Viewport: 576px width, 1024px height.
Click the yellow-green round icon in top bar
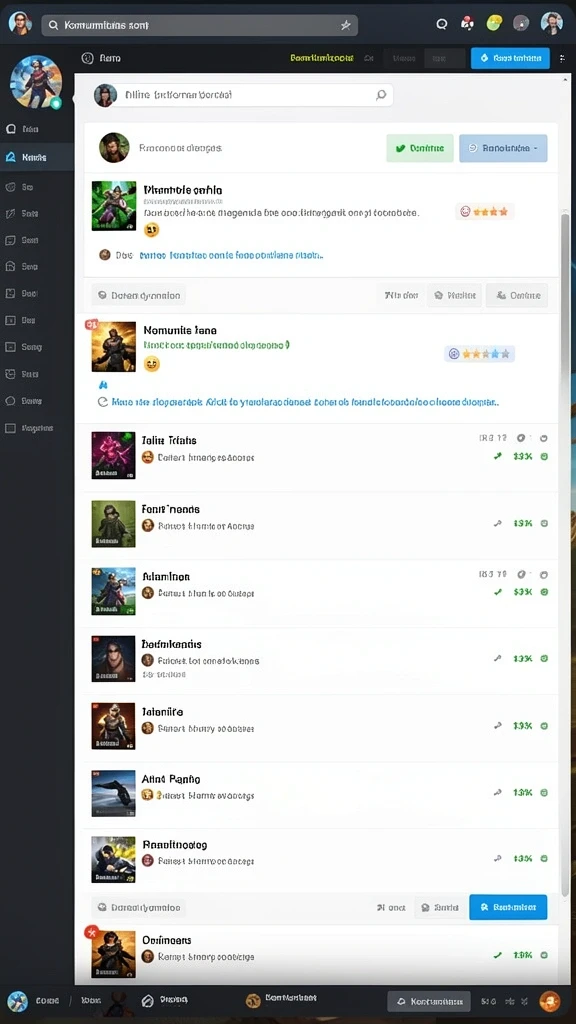pyautogui.click(x=494, y=24)
